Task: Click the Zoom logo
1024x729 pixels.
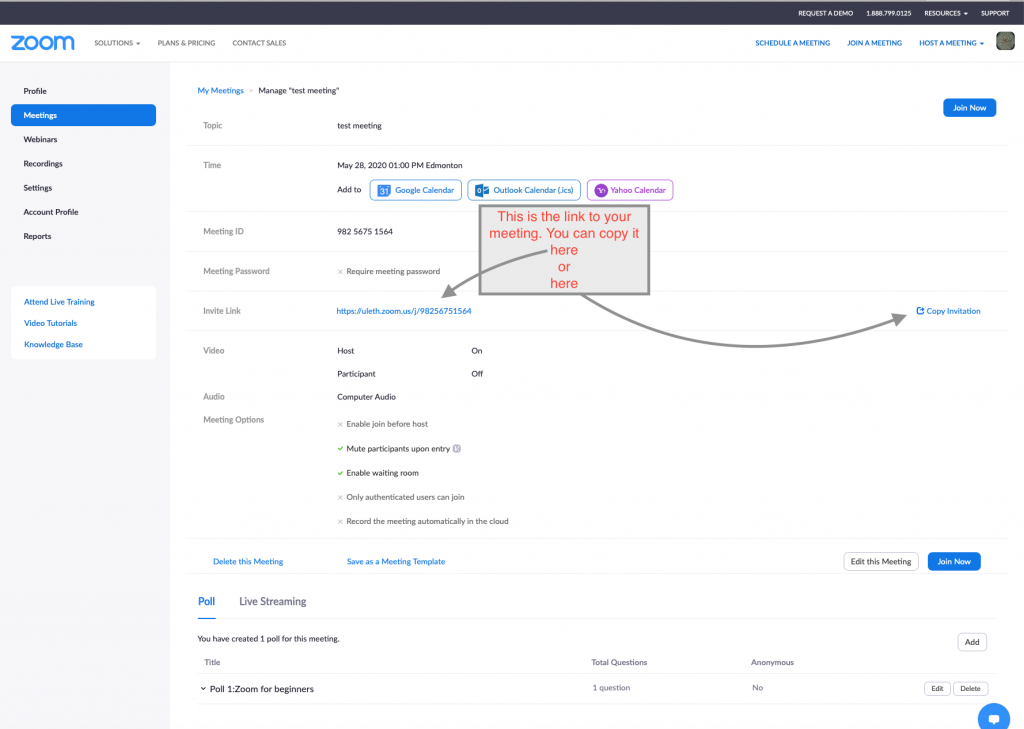Action: point(42,43)
